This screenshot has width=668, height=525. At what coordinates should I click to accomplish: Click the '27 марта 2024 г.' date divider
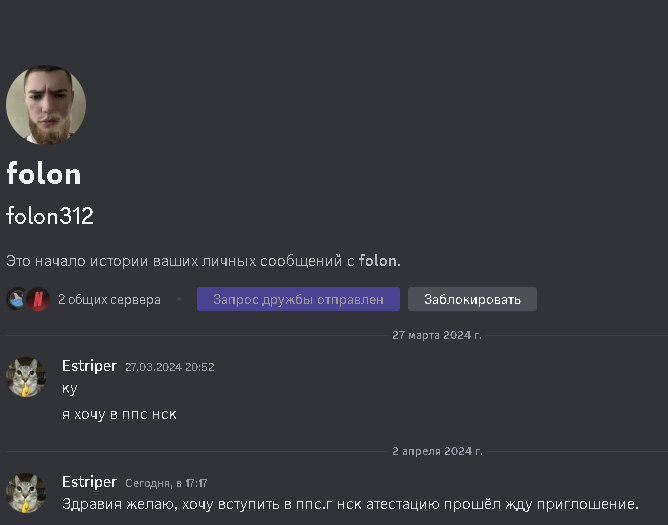(x=436, y=335)
